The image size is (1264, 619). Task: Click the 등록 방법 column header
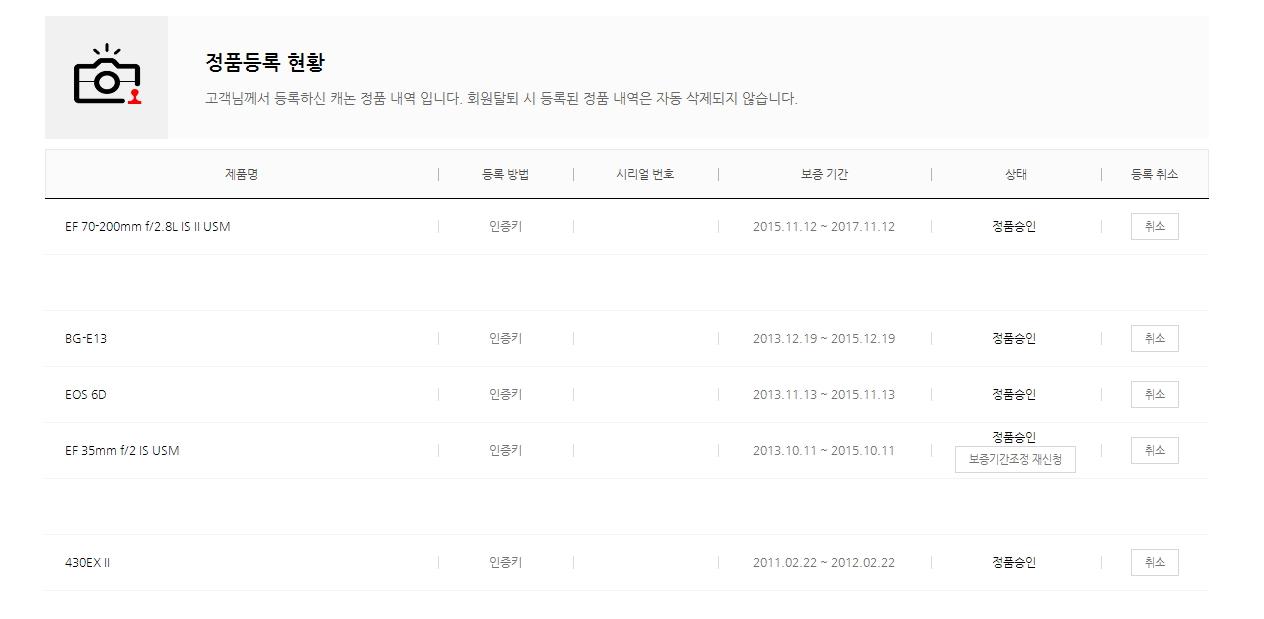pyautogui.click(x=505, y=174)
